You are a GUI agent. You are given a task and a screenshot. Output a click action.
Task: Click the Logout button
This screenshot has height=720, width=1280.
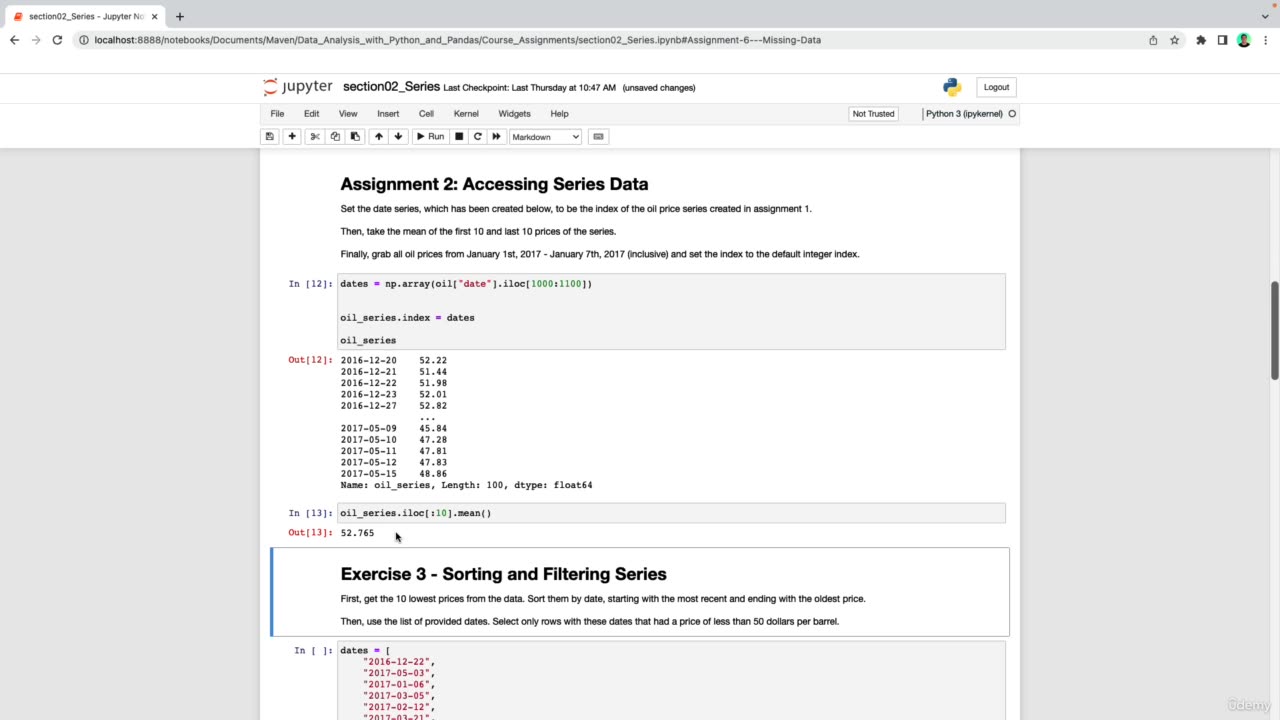click(x=996, y=87)
